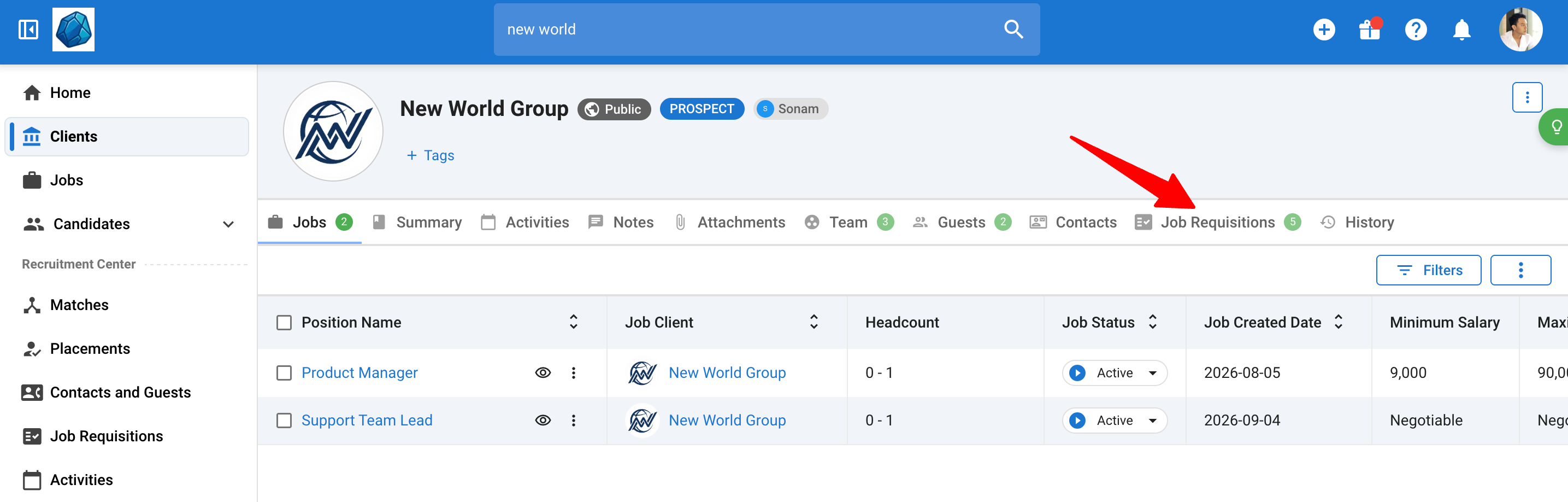Switch to the Team tab
Viewport: 1568px width, 502px height.
(x=848, y=223)
